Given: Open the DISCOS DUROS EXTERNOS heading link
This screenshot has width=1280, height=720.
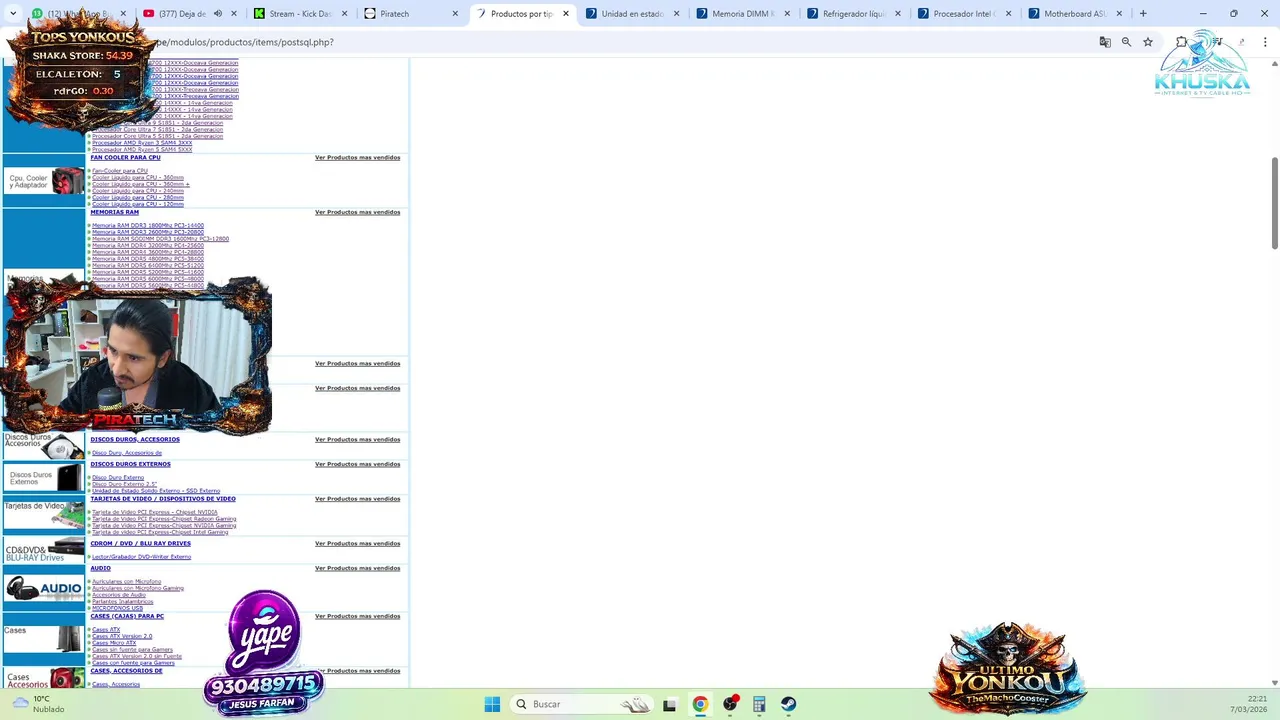Looking at the screenshot, I should coord(130,464).
